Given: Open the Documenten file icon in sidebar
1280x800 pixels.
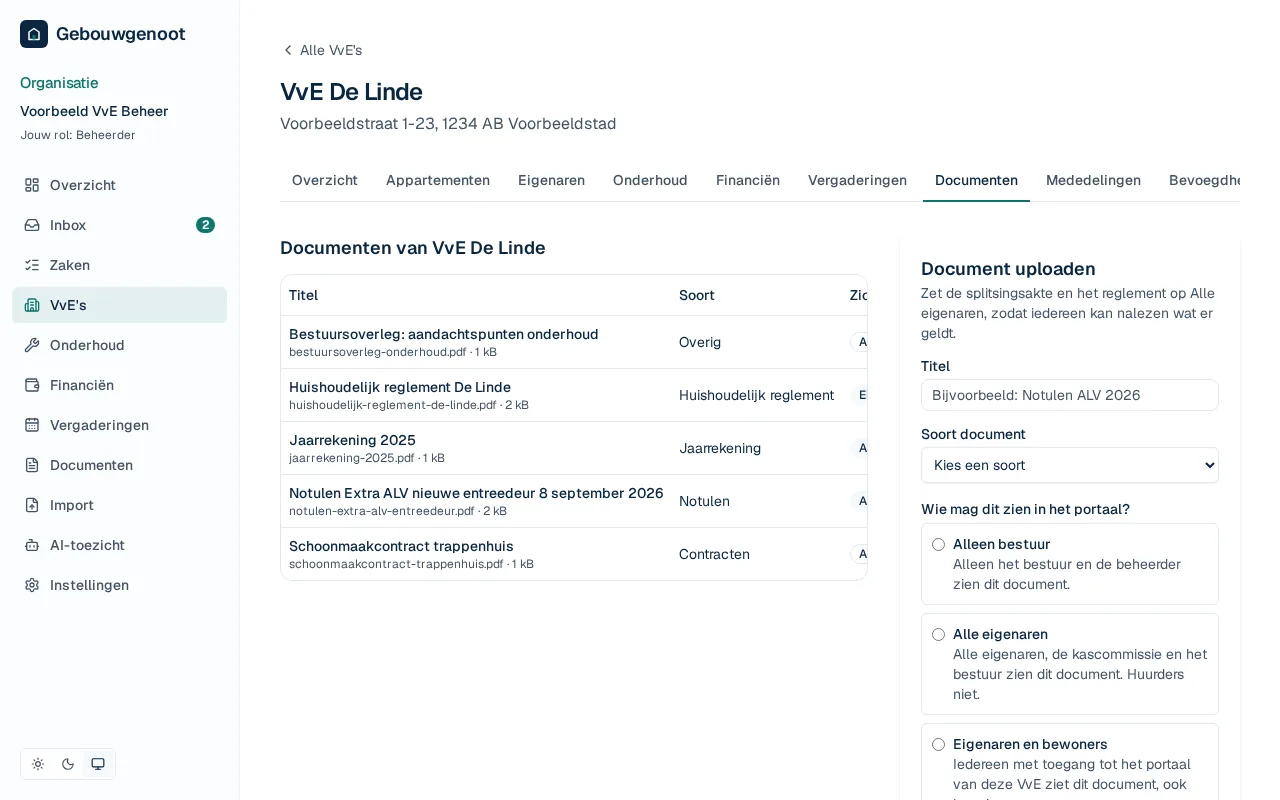Looking at the screenshot, I should (32, 465).
